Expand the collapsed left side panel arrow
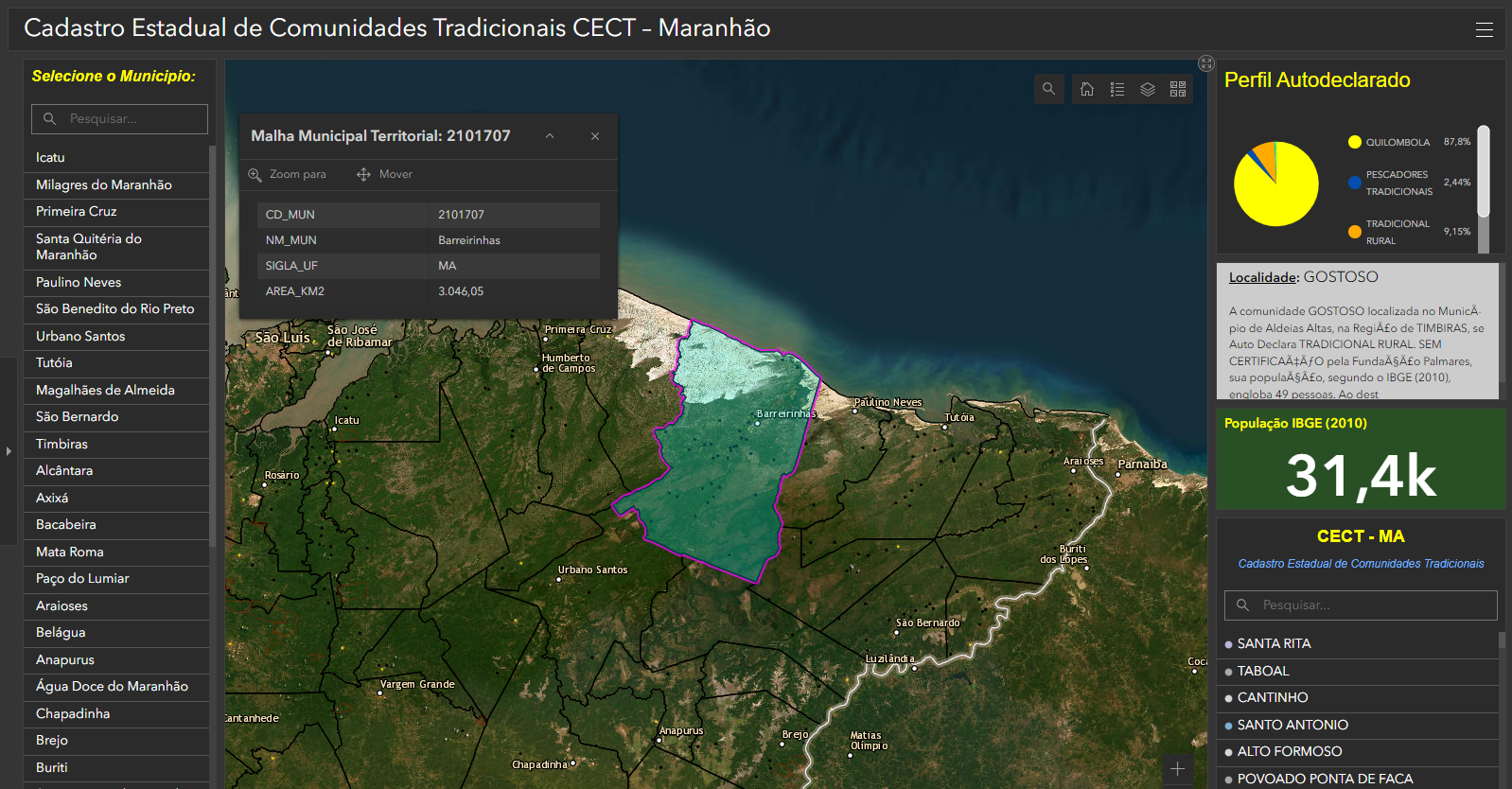Image resolution: width=1512 pixels, height=789 pixels. (9, 451)
